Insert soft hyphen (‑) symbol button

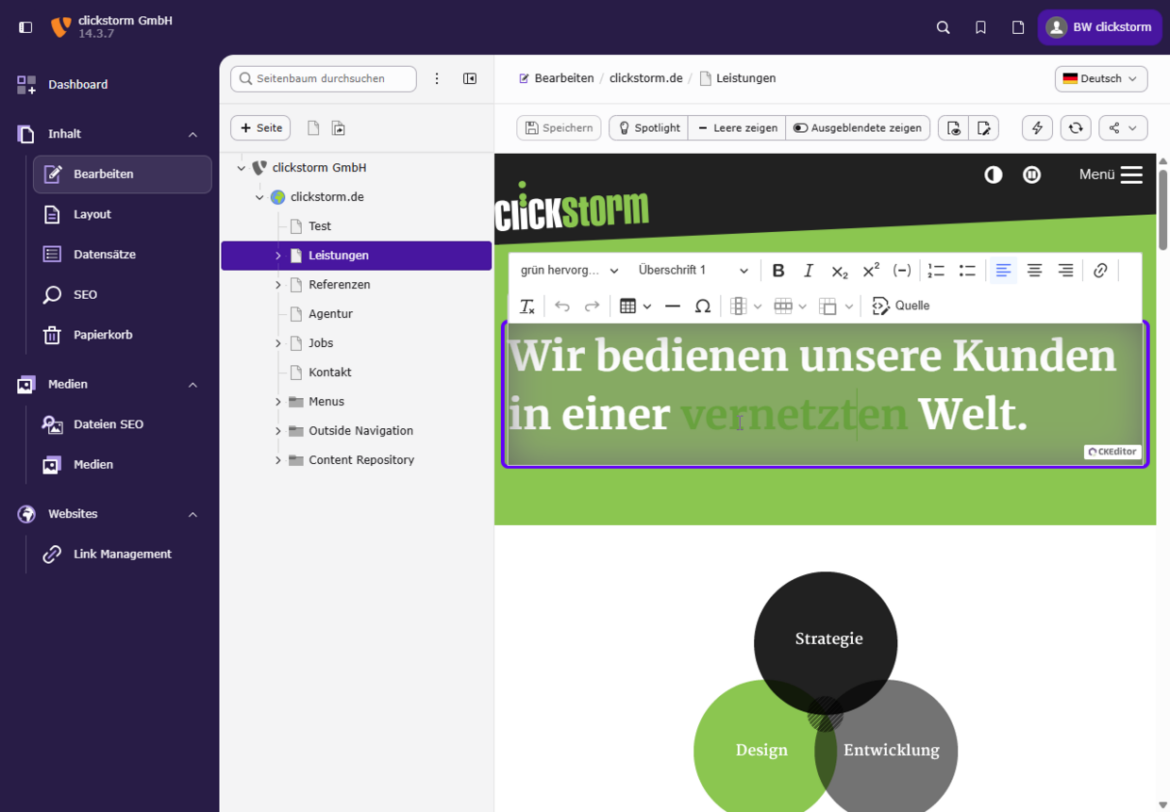[901, 270]
